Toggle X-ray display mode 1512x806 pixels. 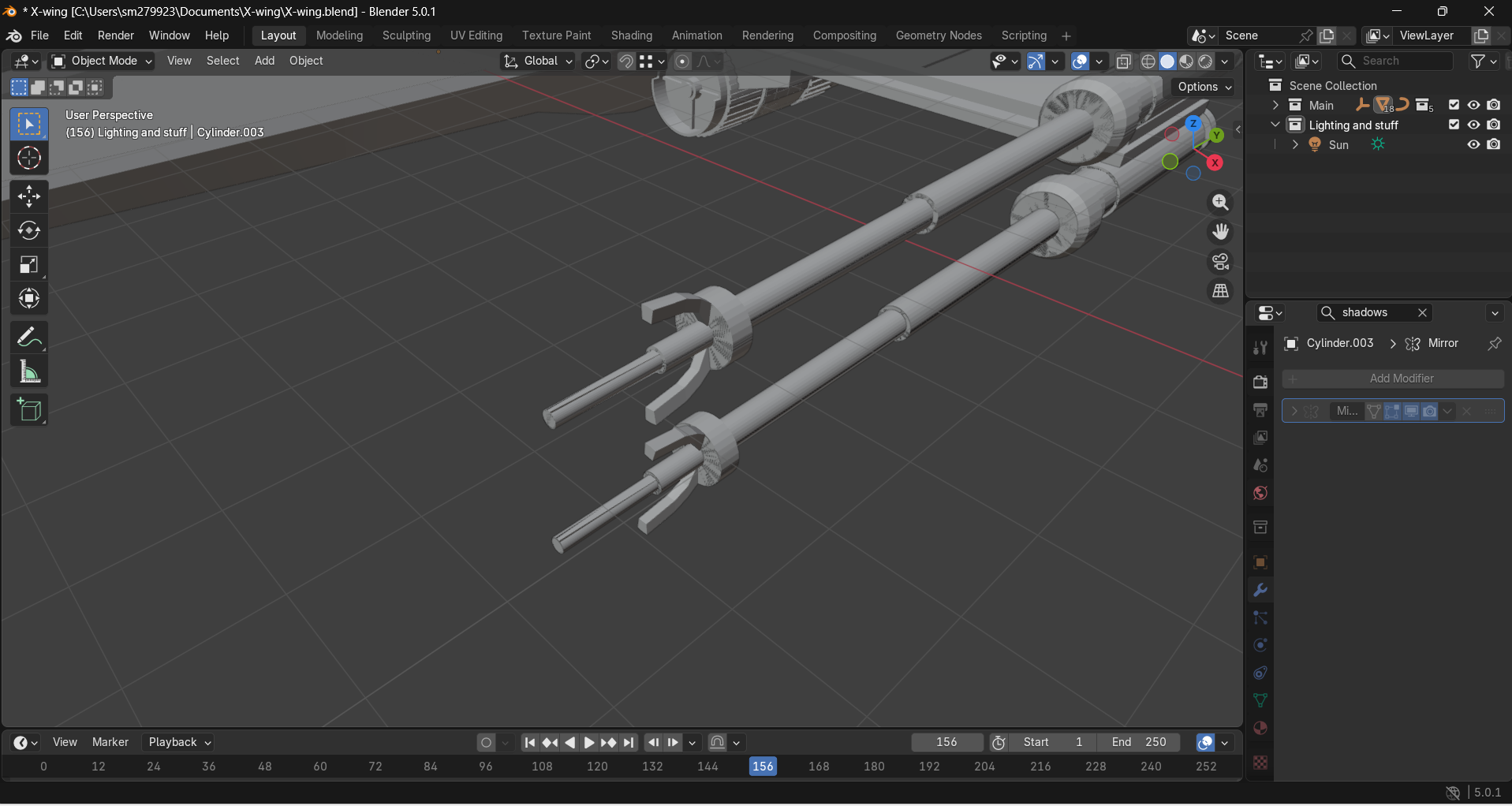1124,62
